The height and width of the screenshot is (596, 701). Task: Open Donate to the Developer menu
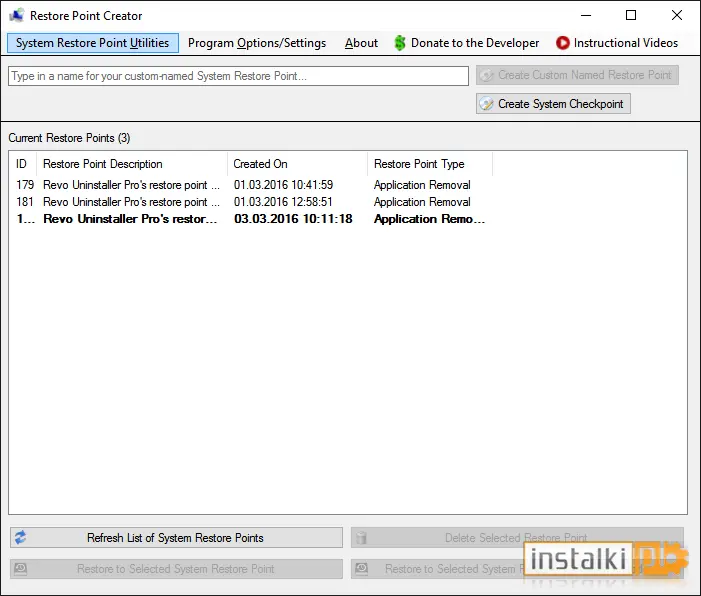click(467, 43)
